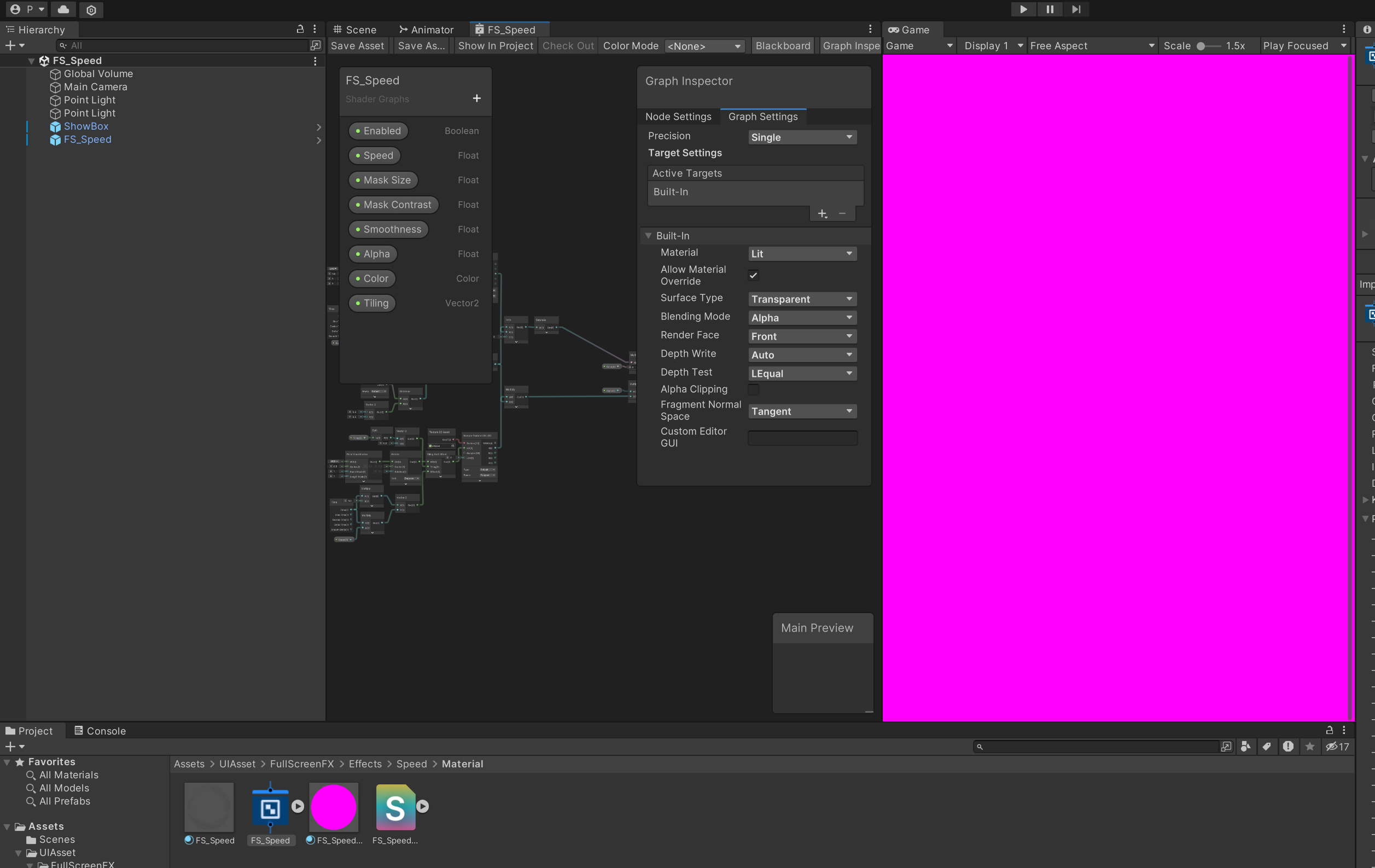
Task: Enable the Alpha Clipping checkbox
Action: click(x=754, y=389)
